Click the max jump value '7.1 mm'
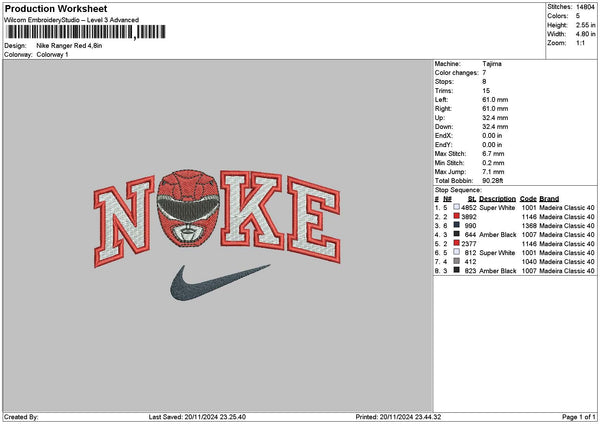The width and height of the screenshot is (600, 424). [x=493, y=172]
